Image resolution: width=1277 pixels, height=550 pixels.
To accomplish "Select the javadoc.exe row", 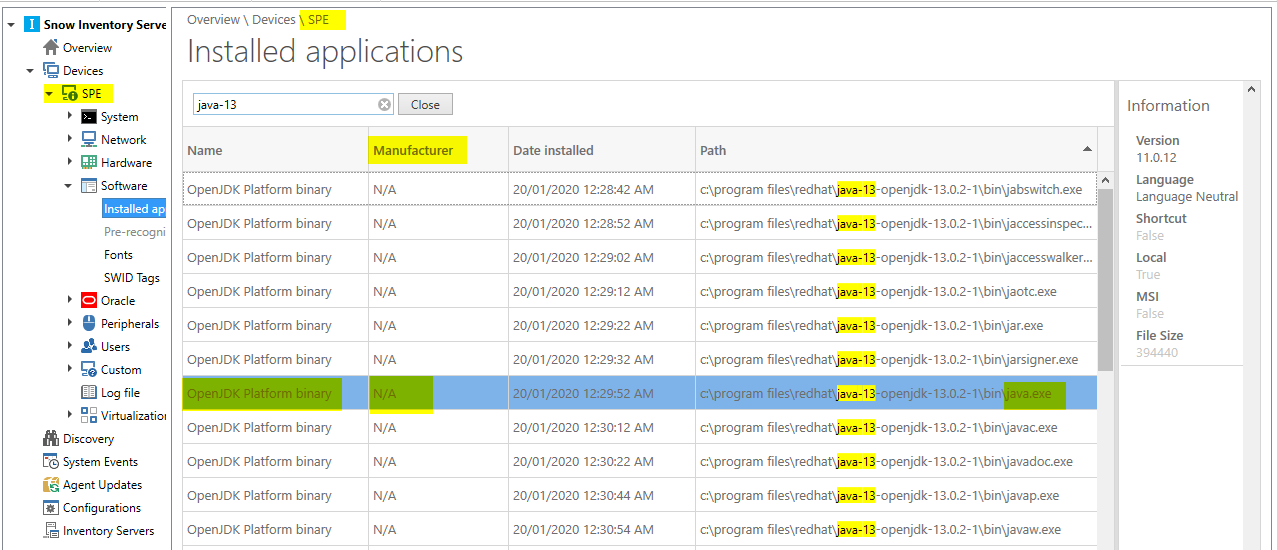I will point(640,461).
